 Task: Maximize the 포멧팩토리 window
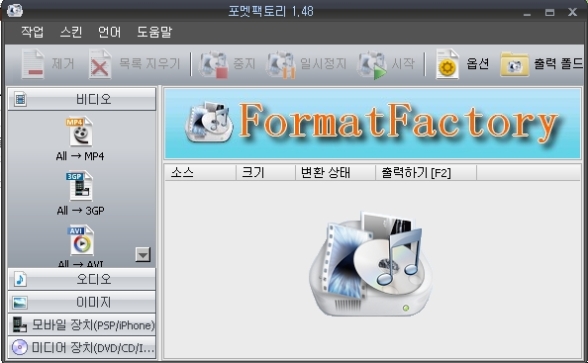point(550,12)
